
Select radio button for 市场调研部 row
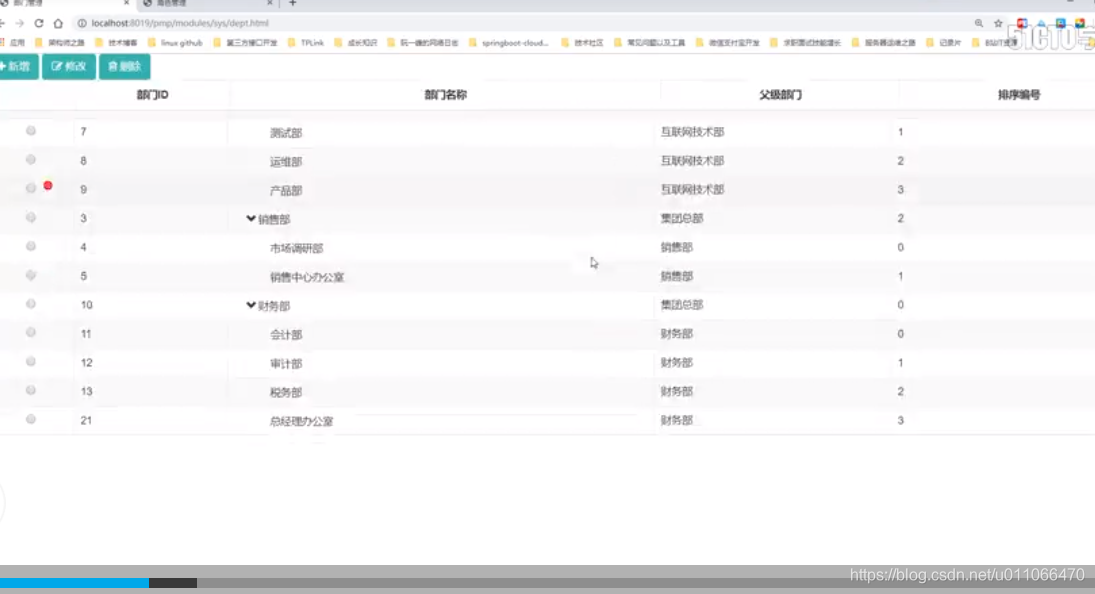coord(31,246)
